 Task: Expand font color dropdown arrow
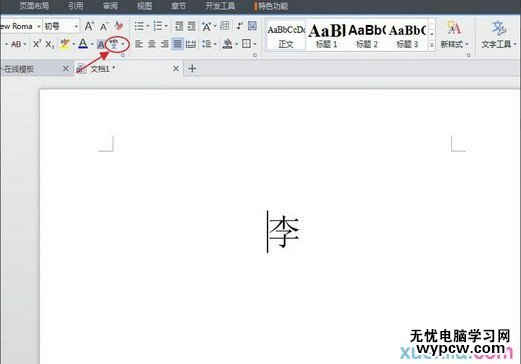(92, 44)
